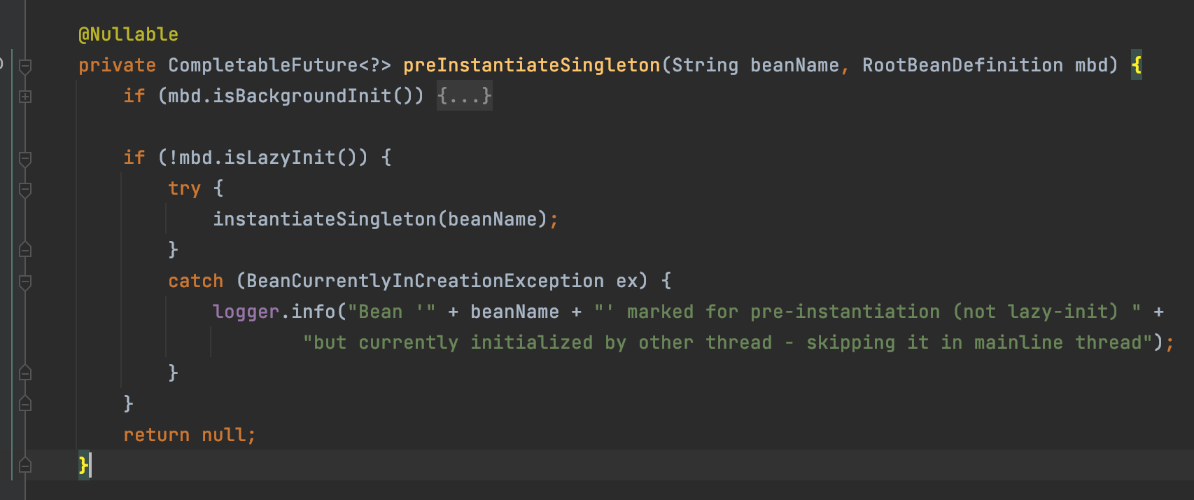Click fold-end marker at catch closing brace
1194x500 pixels.
(26, 373)
